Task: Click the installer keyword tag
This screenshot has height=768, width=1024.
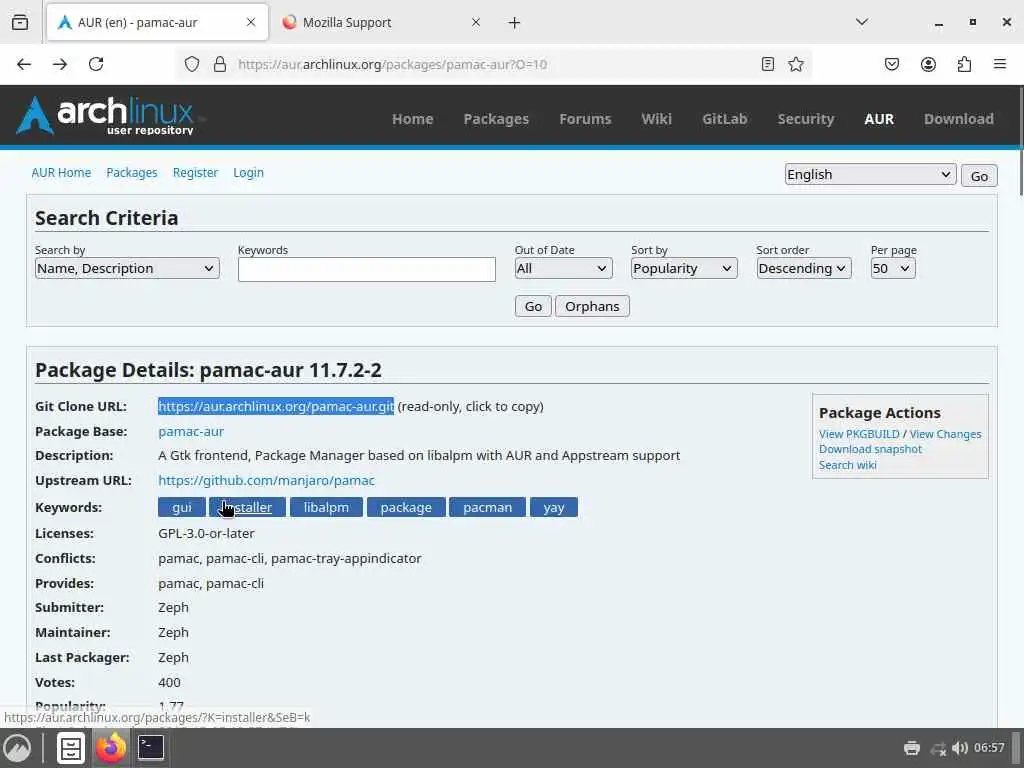Action: click(x=248, y=507)
